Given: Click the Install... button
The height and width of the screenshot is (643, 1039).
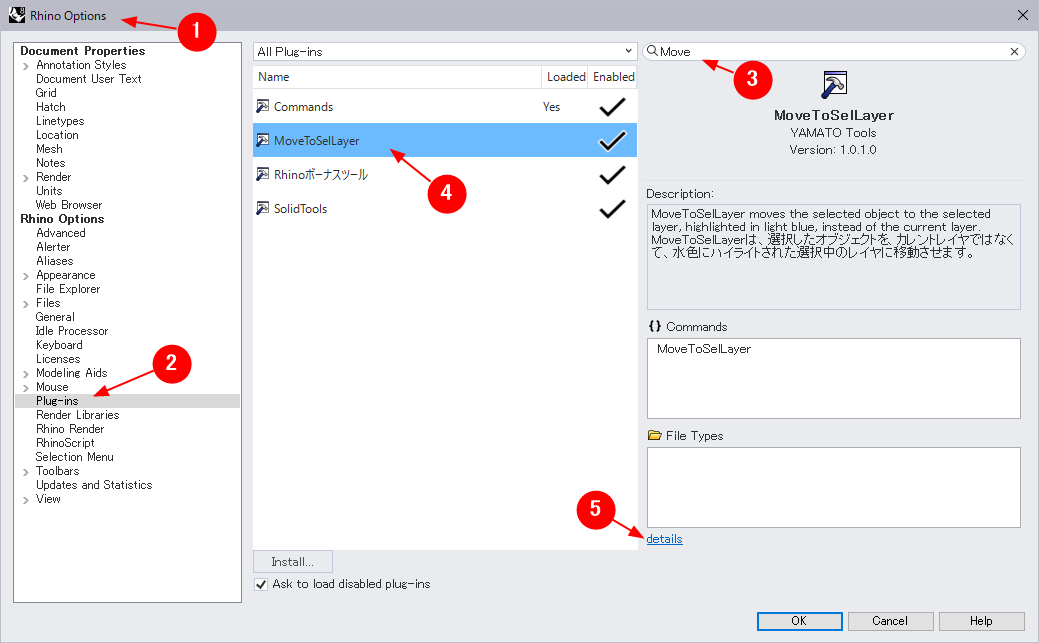Looking at the screenshot, I should pos(292,561).
